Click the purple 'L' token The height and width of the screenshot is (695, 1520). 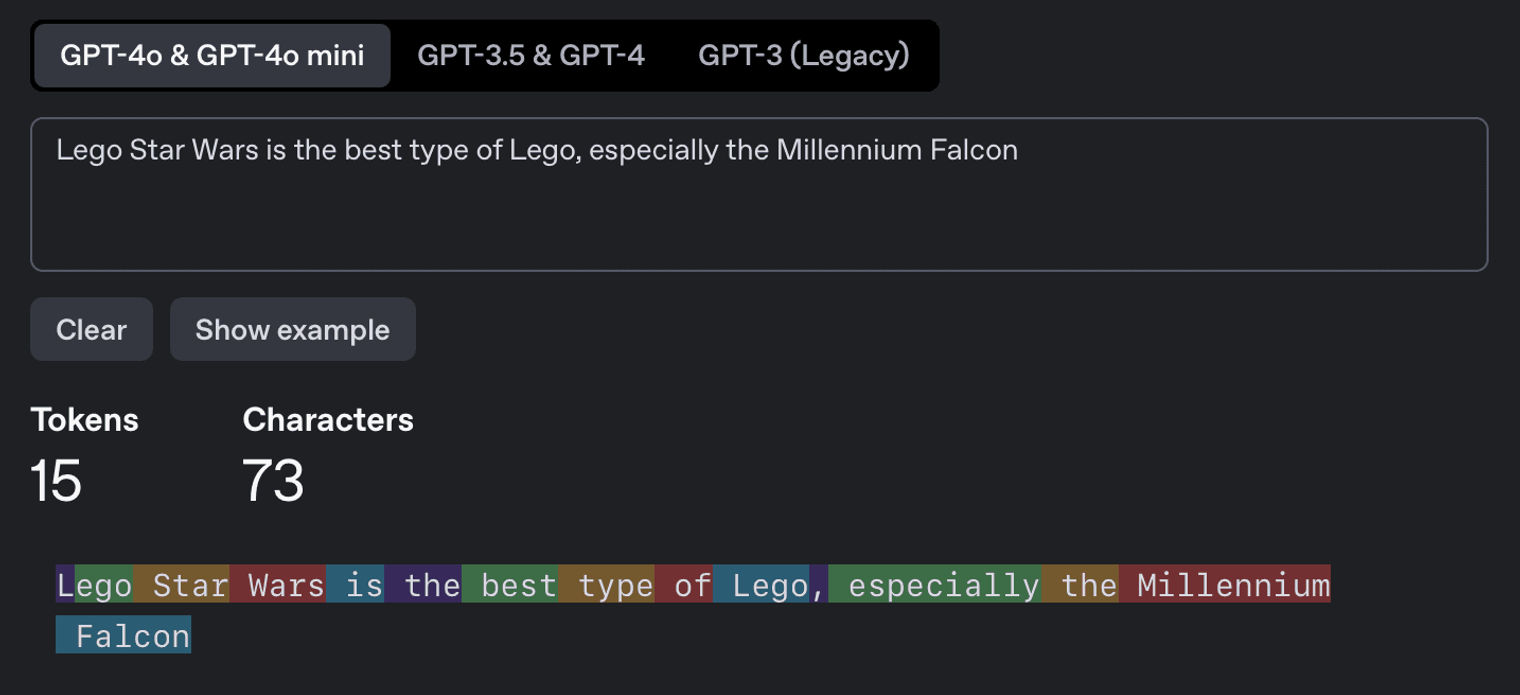65,584
